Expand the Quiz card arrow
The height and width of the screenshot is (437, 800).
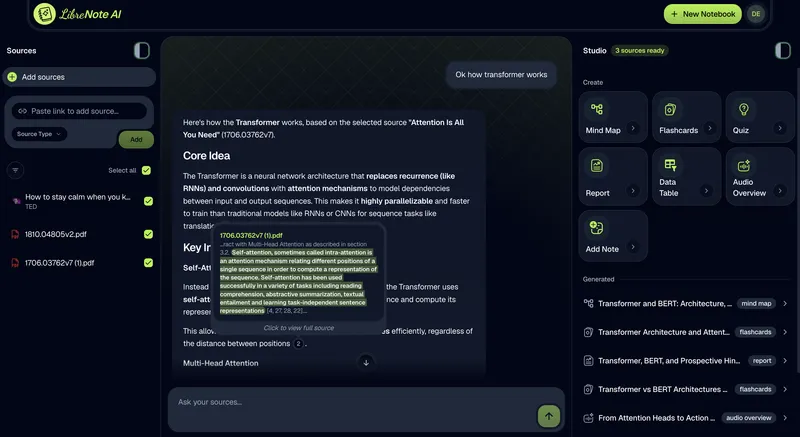point(780,128)
